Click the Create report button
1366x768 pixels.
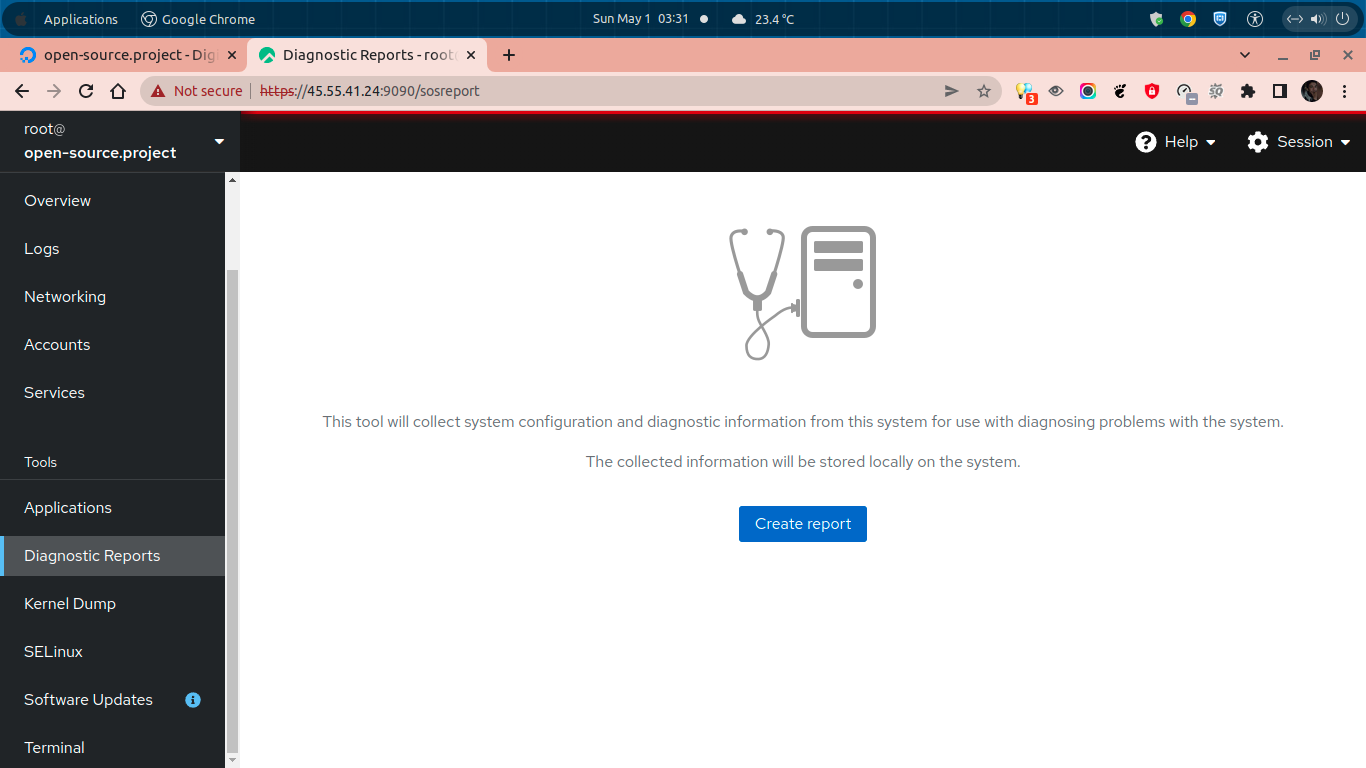[803, 524]
